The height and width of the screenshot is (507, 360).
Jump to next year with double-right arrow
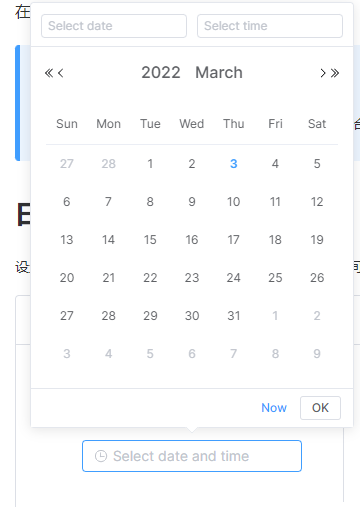335,73
